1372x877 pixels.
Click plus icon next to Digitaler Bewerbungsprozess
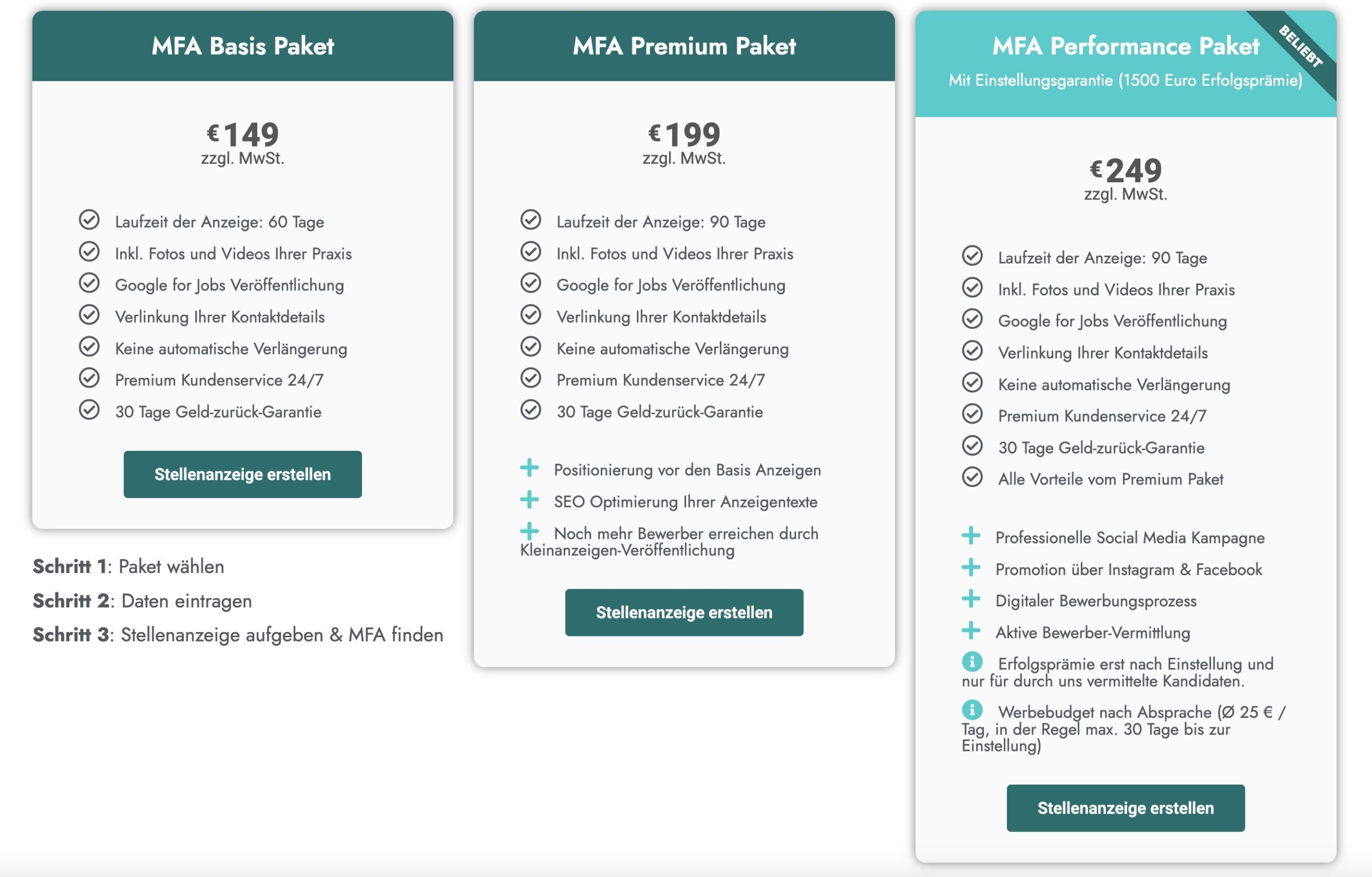point(971,599)
